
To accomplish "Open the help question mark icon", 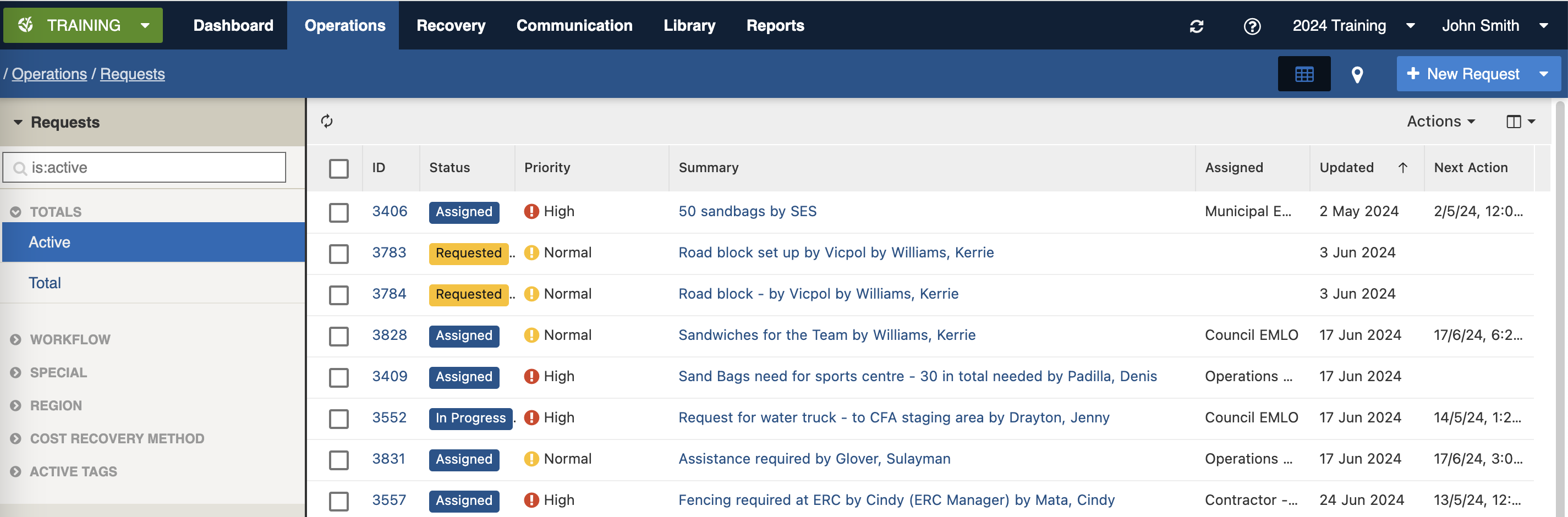I will coord(1252,26).
